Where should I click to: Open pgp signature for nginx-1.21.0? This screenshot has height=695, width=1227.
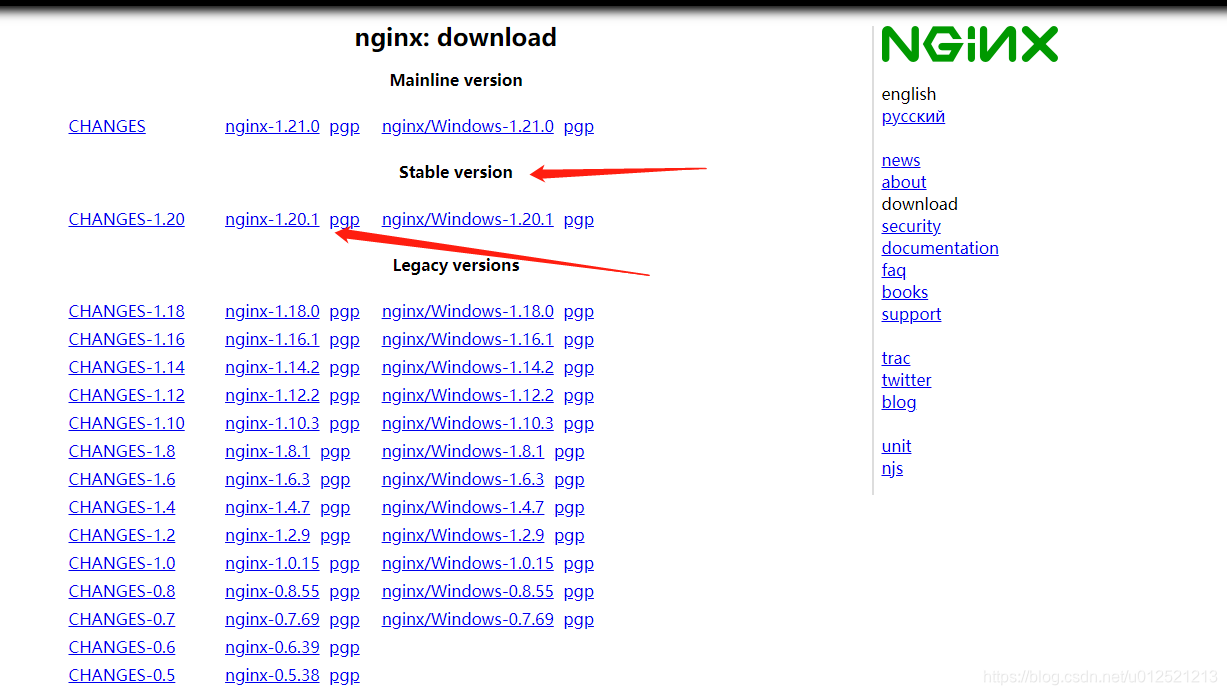[344, 127]
